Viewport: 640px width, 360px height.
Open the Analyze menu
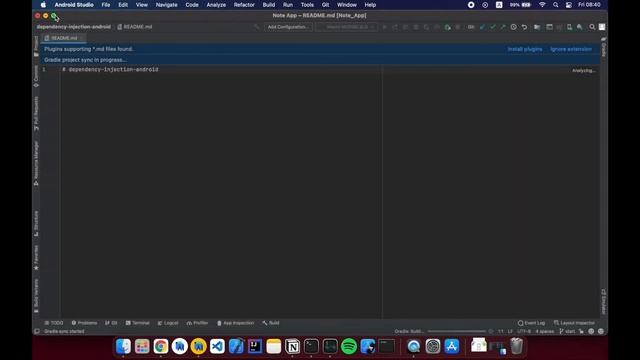216,5
